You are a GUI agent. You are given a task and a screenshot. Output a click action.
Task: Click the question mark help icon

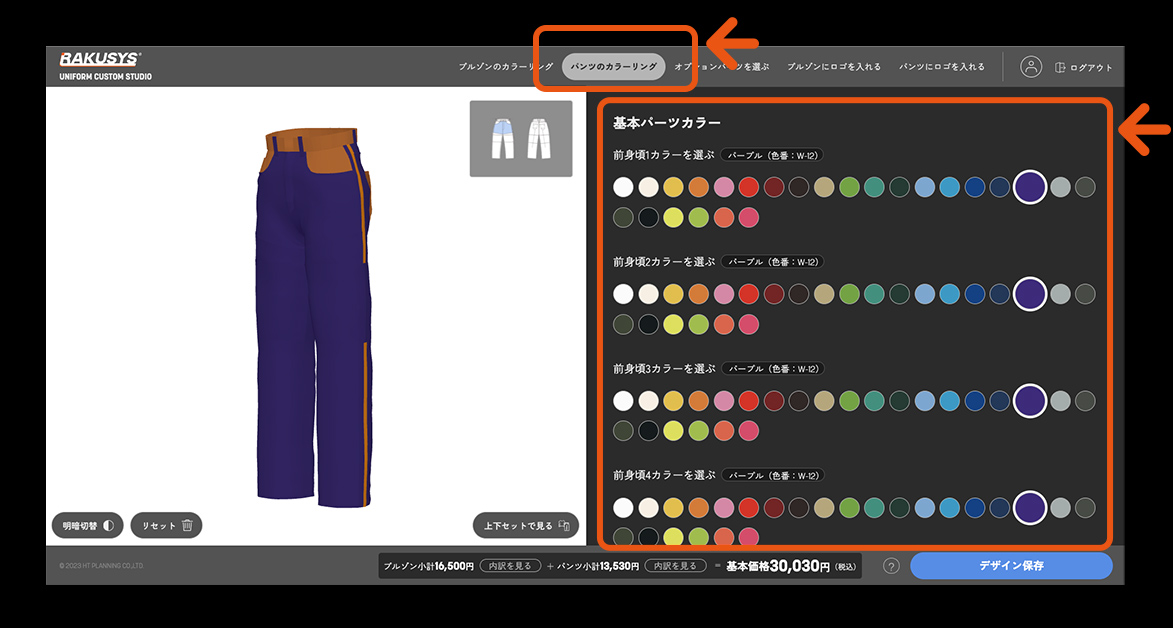tap(891, 566)
